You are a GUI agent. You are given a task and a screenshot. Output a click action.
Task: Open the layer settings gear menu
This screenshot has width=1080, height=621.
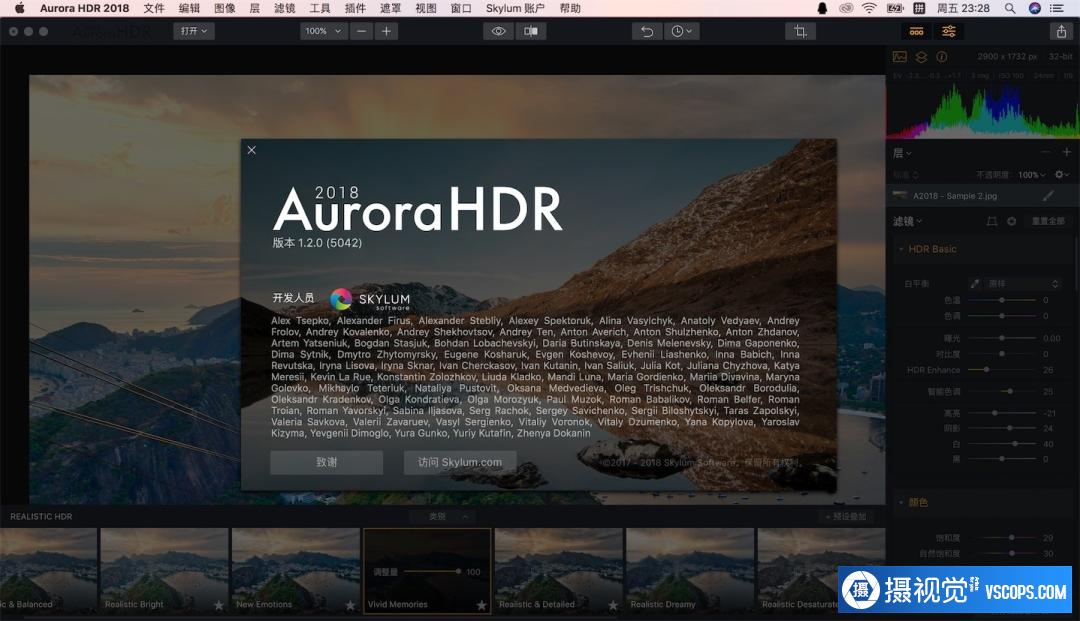(1063, 175)
